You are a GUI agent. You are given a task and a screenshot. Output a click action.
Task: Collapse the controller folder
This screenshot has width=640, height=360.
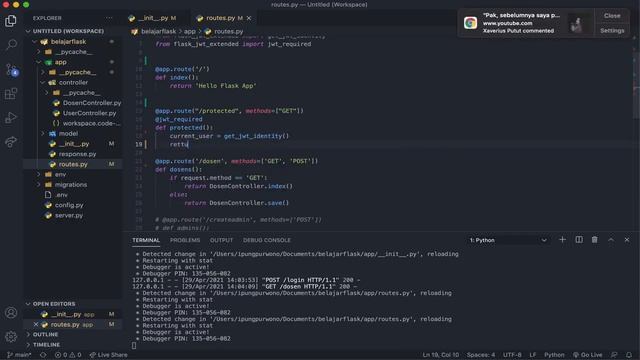coord(73,82)
